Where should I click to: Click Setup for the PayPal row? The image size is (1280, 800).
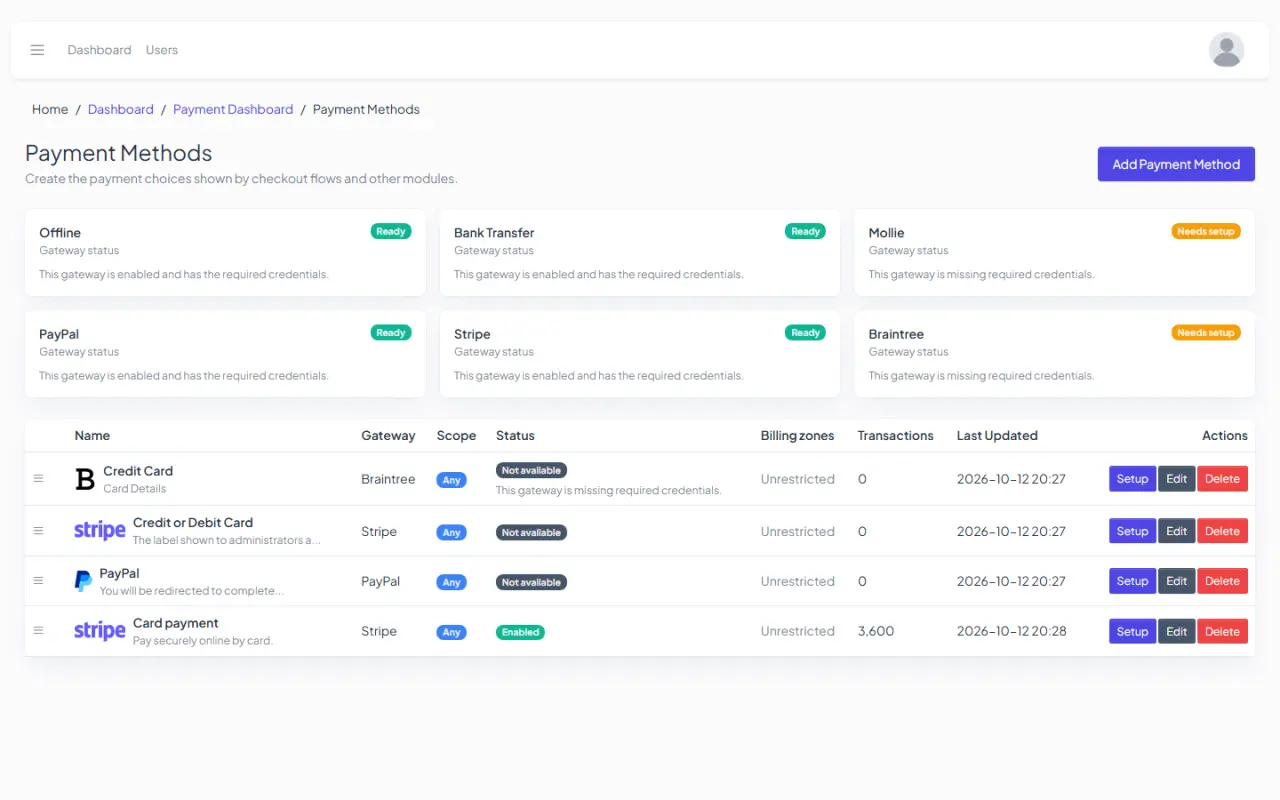pyautogui.click(x=1132, y=581)
